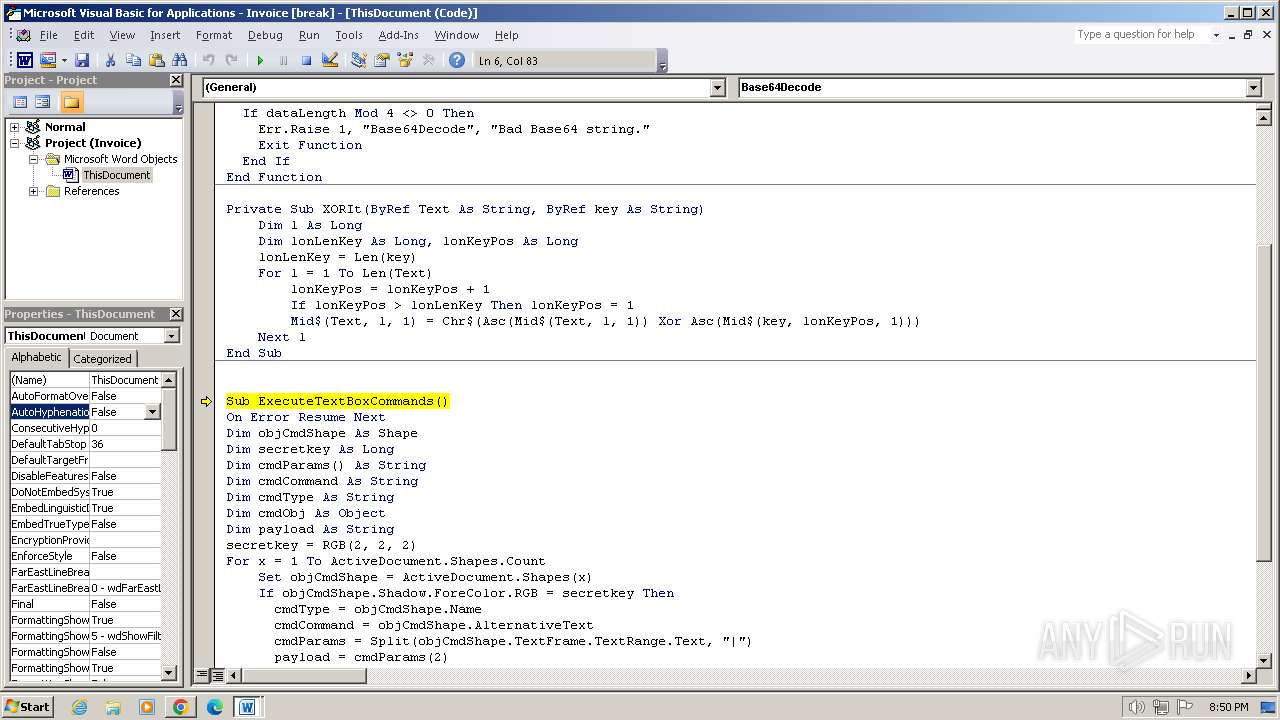Screen dimensions: 1280x720
Task: Click Sub ExecuteTextBoxCommands() highlighted line
Action: (337, 401)
